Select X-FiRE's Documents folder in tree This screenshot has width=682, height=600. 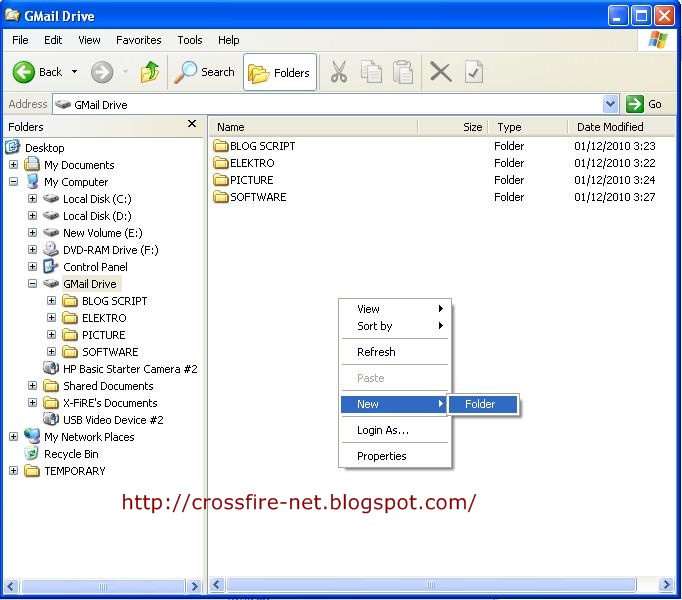click(110, 403)
